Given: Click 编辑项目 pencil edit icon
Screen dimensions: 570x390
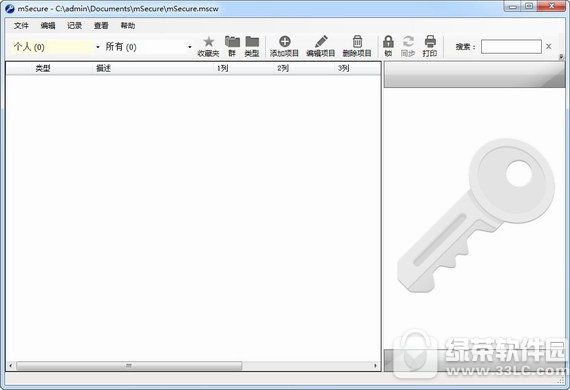Looking at the screenshot, I should (x=321, y=46).
